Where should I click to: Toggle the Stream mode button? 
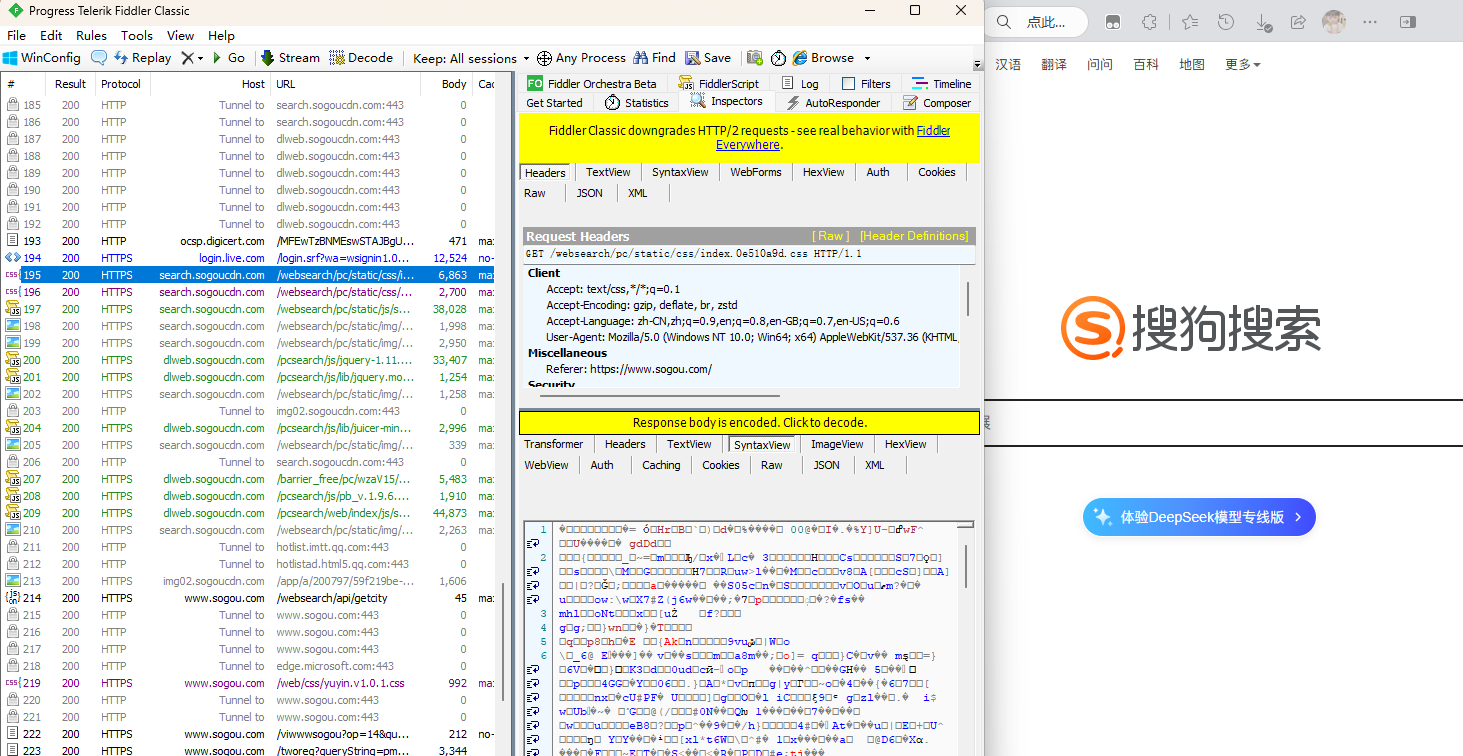[x=290, y=58]
